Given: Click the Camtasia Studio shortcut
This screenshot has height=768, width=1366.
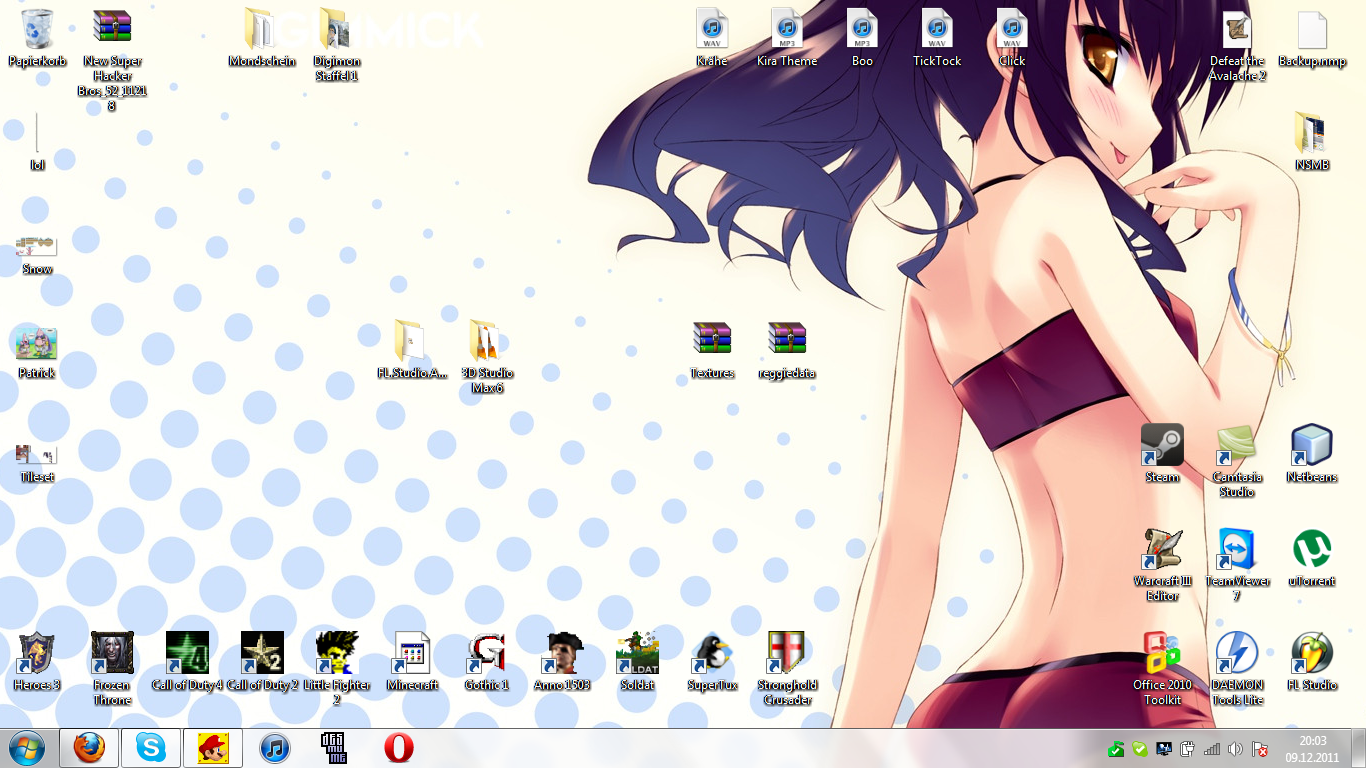Looking at the screenshot, I should (1237, 446).
